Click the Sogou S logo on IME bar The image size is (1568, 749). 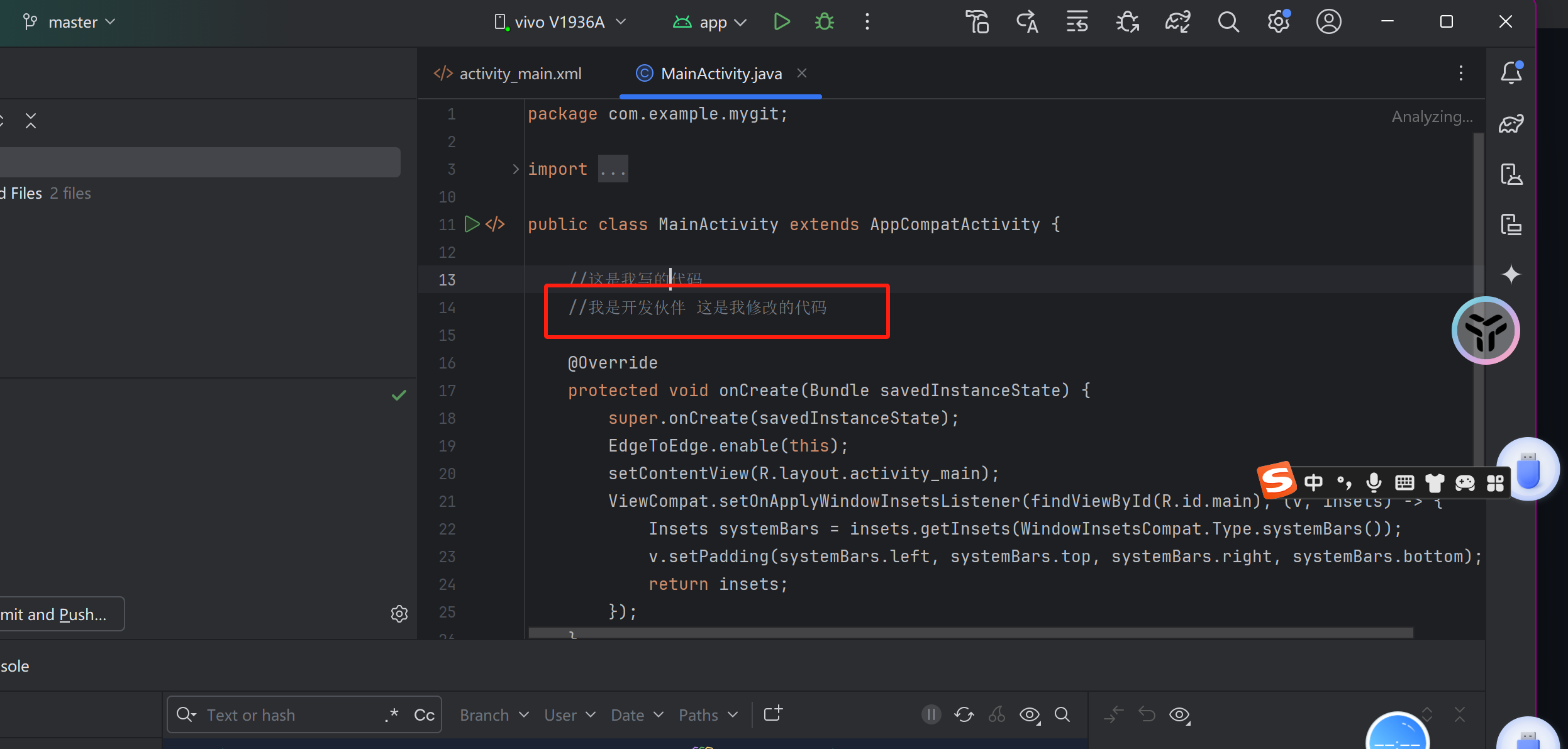coord(1277,480)
